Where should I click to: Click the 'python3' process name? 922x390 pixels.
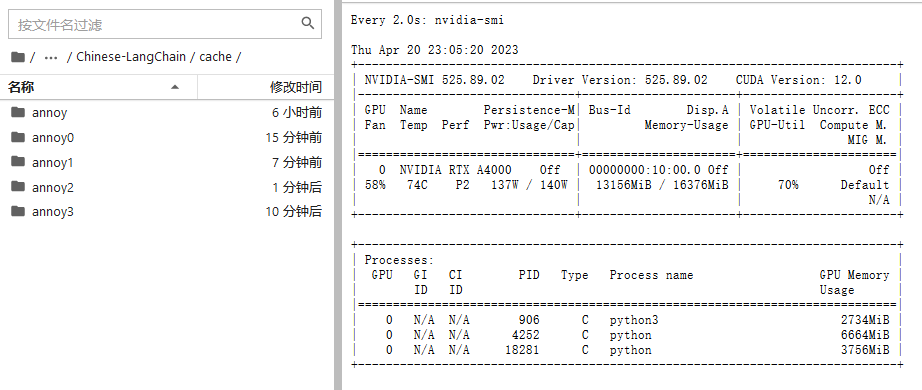pyautogui.click(x=634, y=320)
